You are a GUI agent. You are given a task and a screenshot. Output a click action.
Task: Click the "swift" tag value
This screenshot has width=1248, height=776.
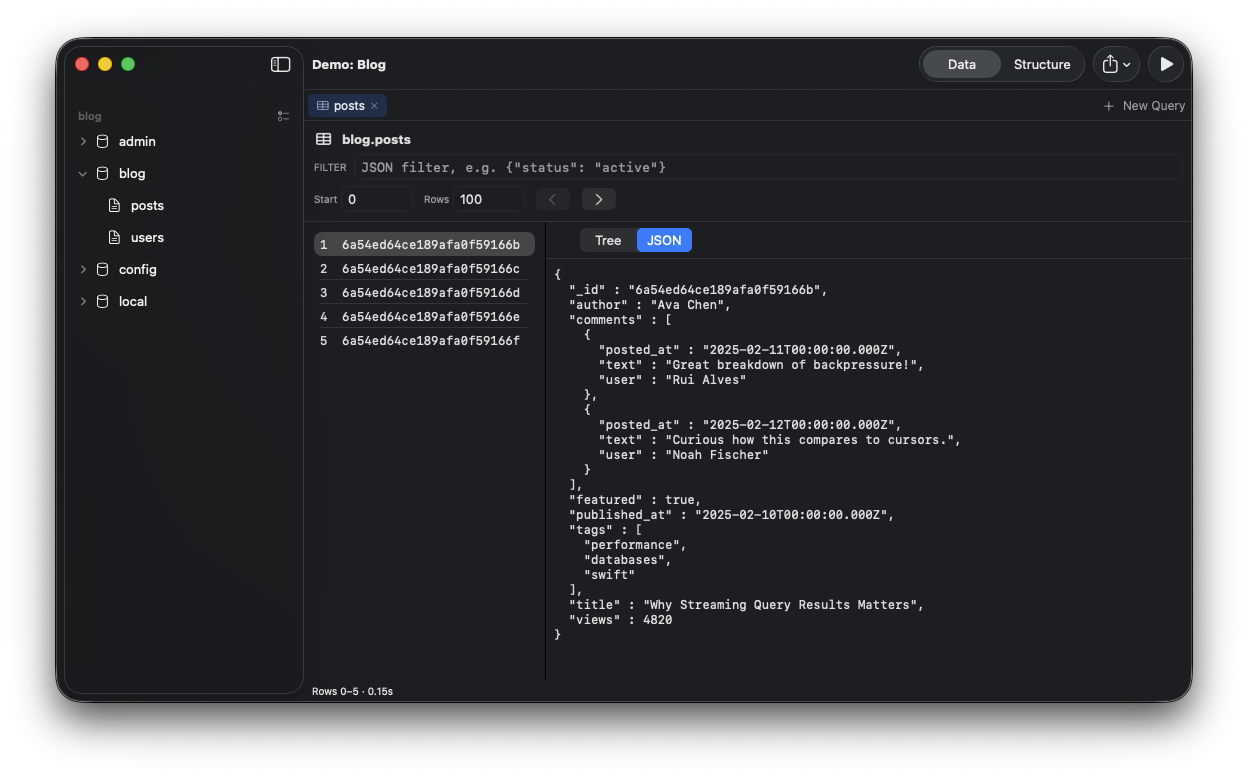click(x=609, y=575)
